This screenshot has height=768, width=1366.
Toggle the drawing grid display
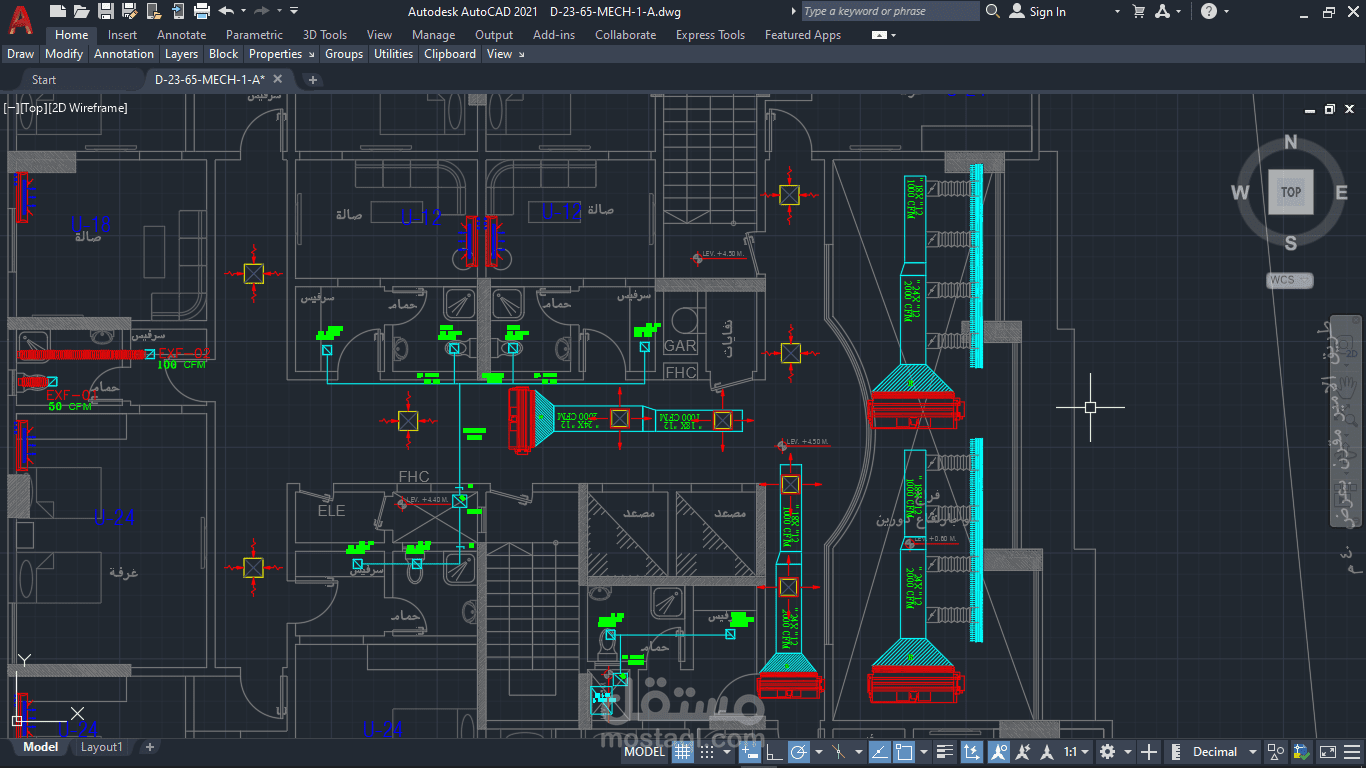pyautogui.click(x=682, y=751)
